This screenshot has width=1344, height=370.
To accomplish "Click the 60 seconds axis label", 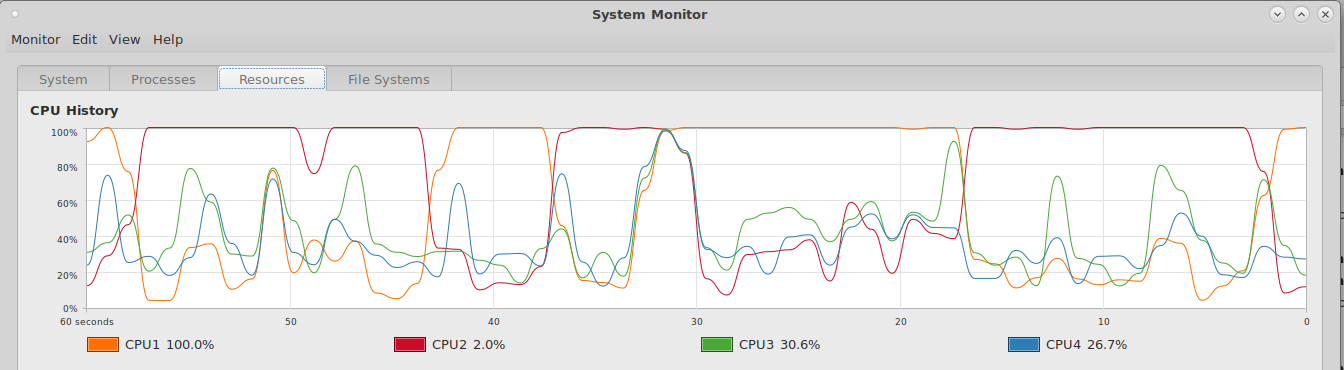I will click(86, 322).
